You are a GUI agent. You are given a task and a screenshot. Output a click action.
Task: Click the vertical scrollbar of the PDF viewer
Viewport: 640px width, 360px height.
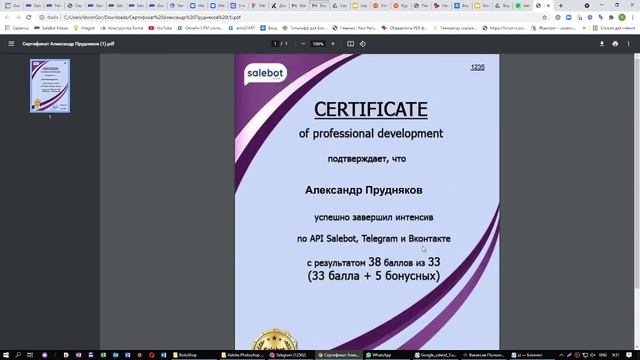[637, 173]
